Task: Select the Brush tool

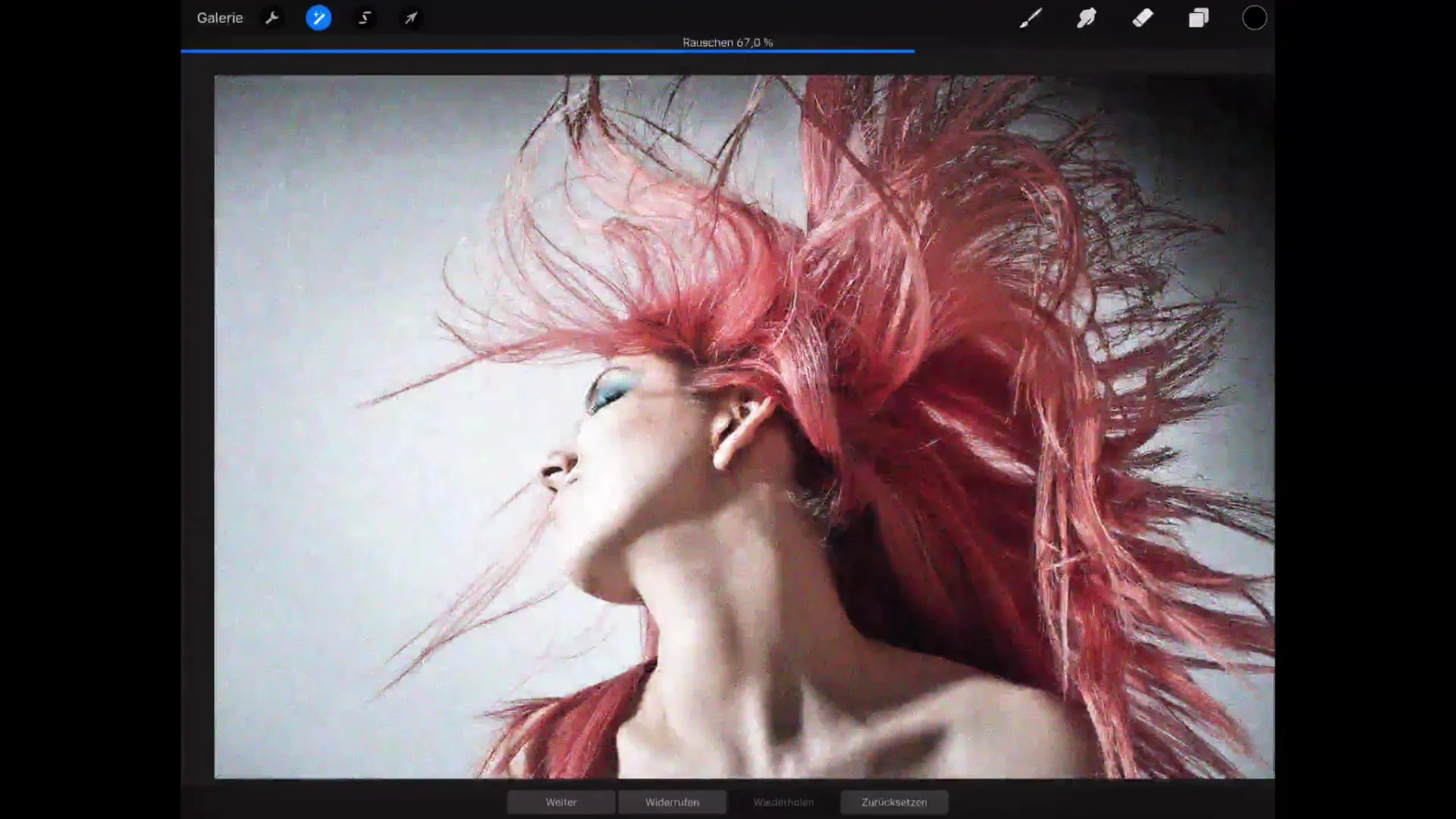Action: [x=1031, y=17]
